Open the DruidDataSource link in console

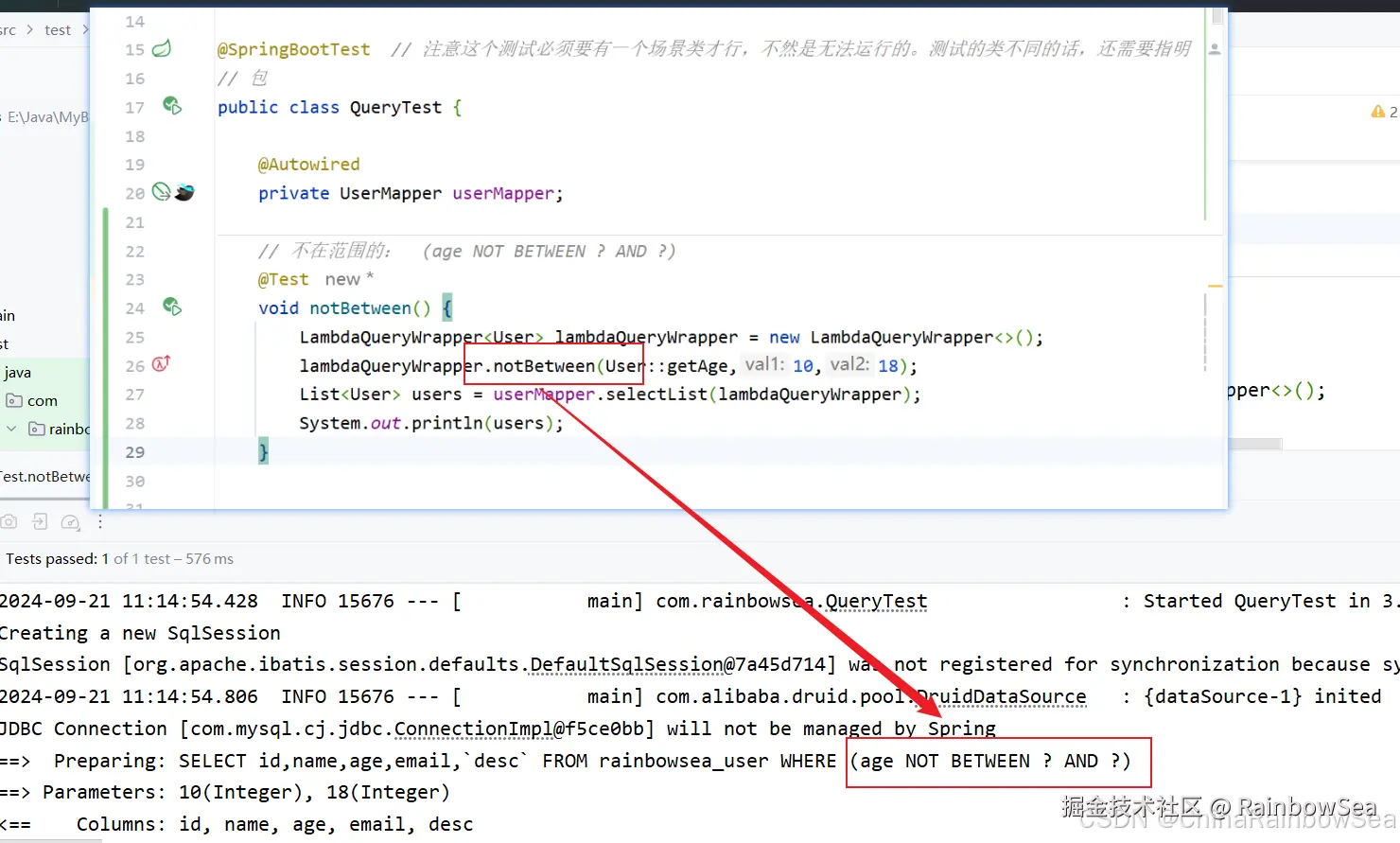tap(1002, 696)
